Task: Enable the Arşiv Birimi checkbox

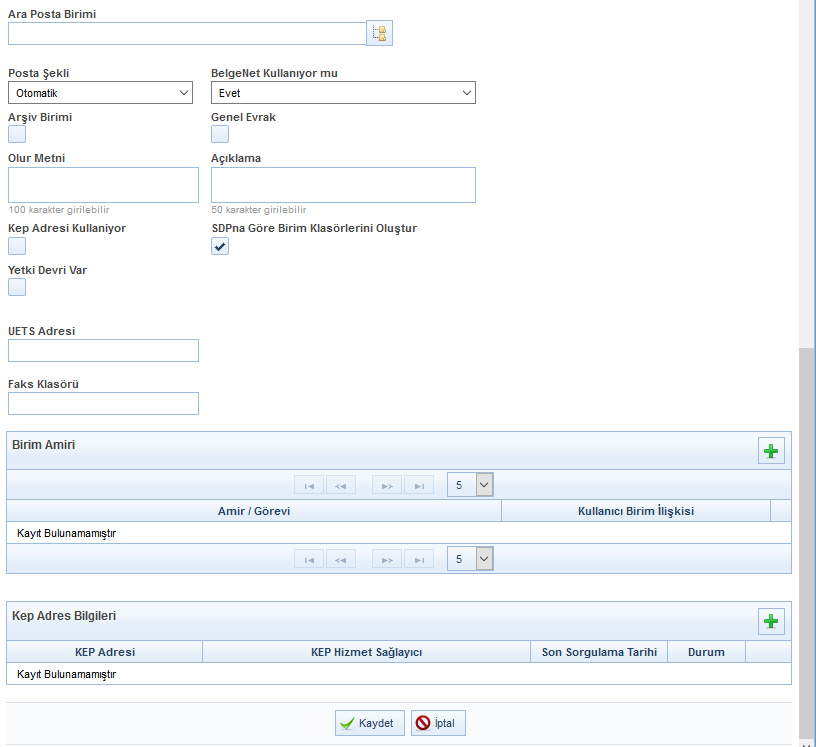Action: tap(17, 134)
